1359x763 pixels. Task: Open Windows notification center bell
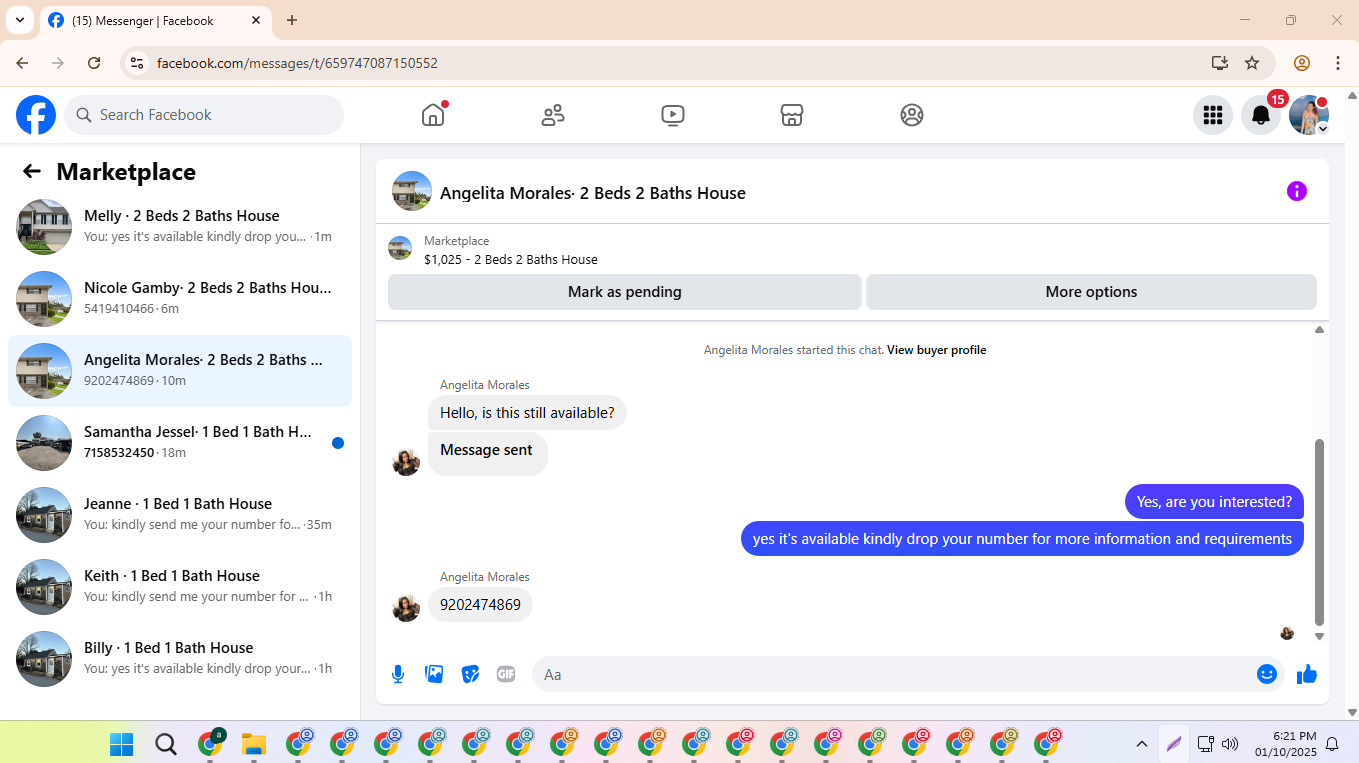point(1332,744)
